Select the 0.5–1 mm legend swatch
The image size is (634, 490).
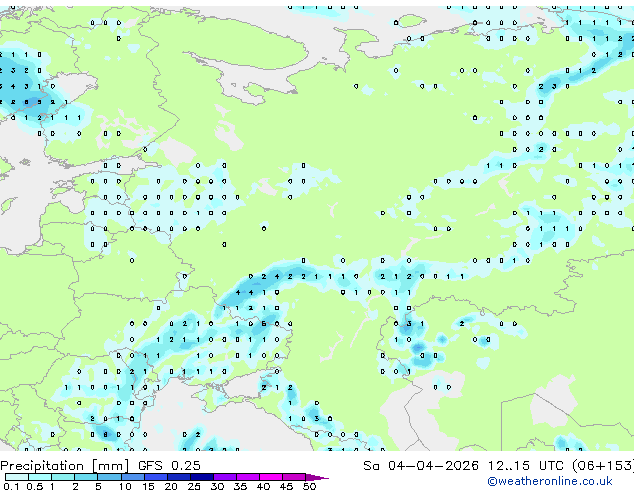pos(40,477)
